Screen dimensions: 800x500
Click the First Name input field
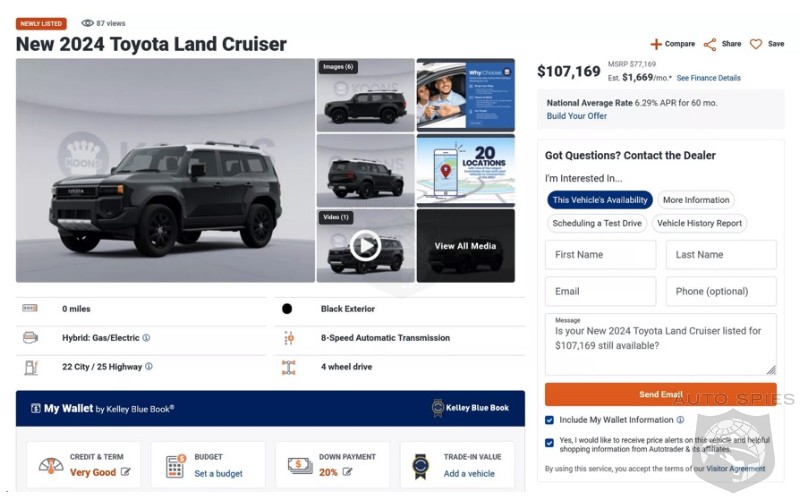600,255
